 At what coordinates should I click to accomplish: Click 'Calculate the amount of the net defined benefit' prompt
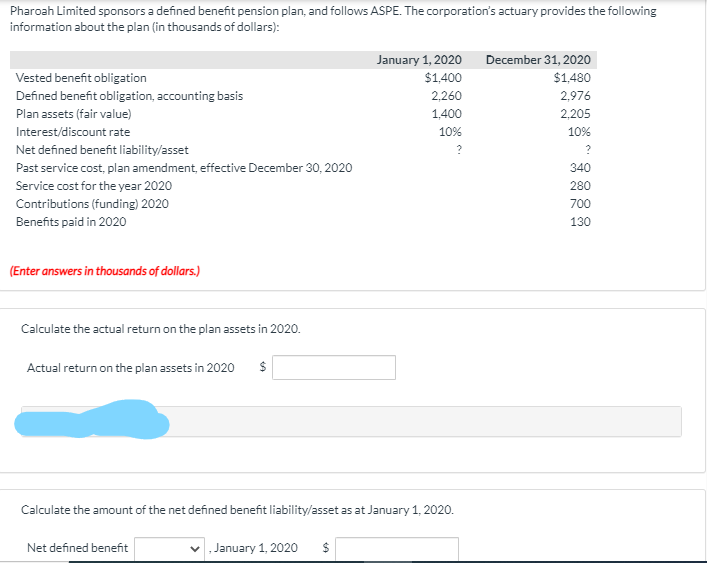237,510
